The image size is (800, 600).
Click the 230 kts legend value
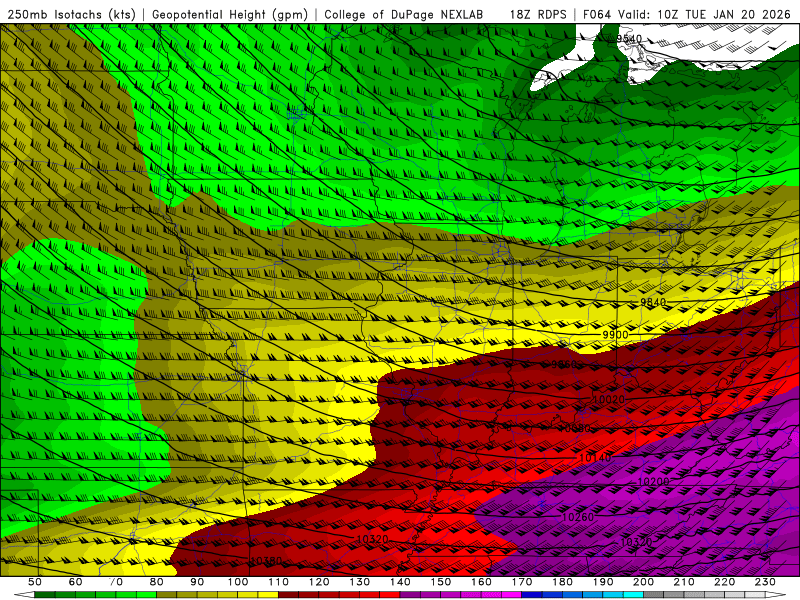click(765, 582)
